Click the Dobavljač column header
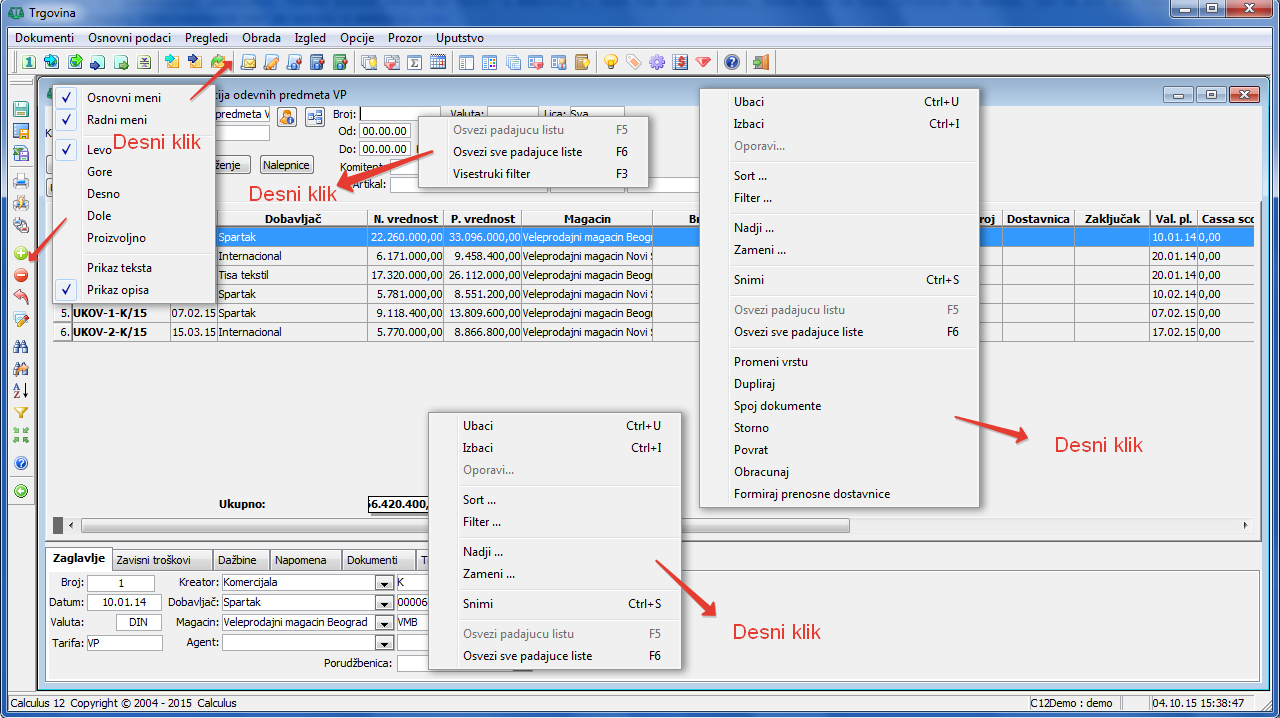This screenshot has width=1280, height=718. [292, 219]
